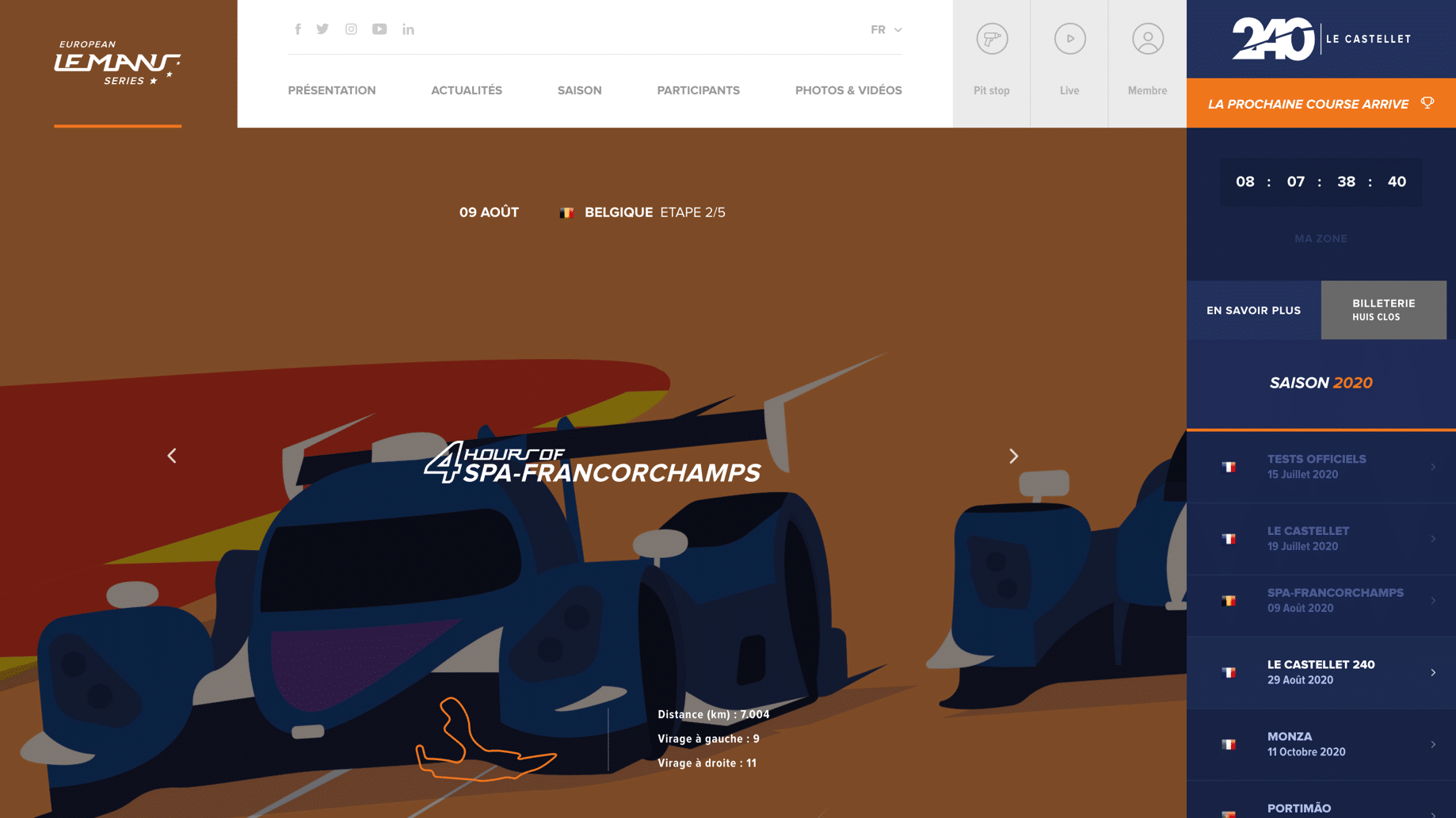
Task: Open the Pit stop section
Action: pyautogui.click(x=991, y=63)
